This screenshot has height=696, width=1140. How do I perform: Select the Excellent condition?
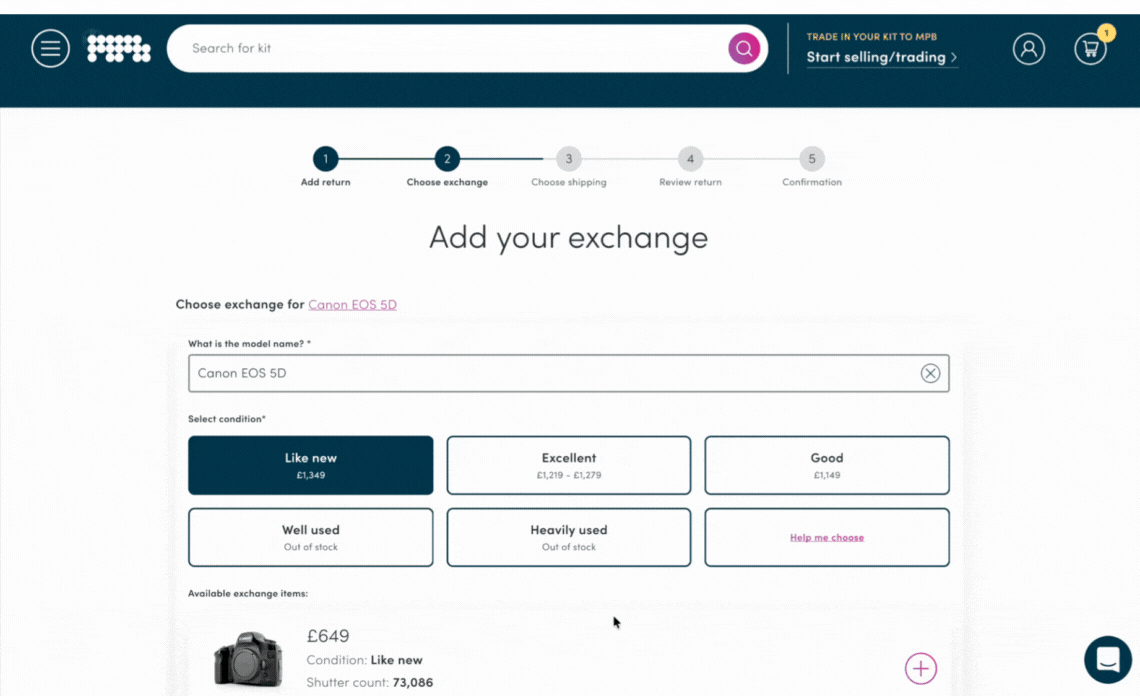pos(569,465)
